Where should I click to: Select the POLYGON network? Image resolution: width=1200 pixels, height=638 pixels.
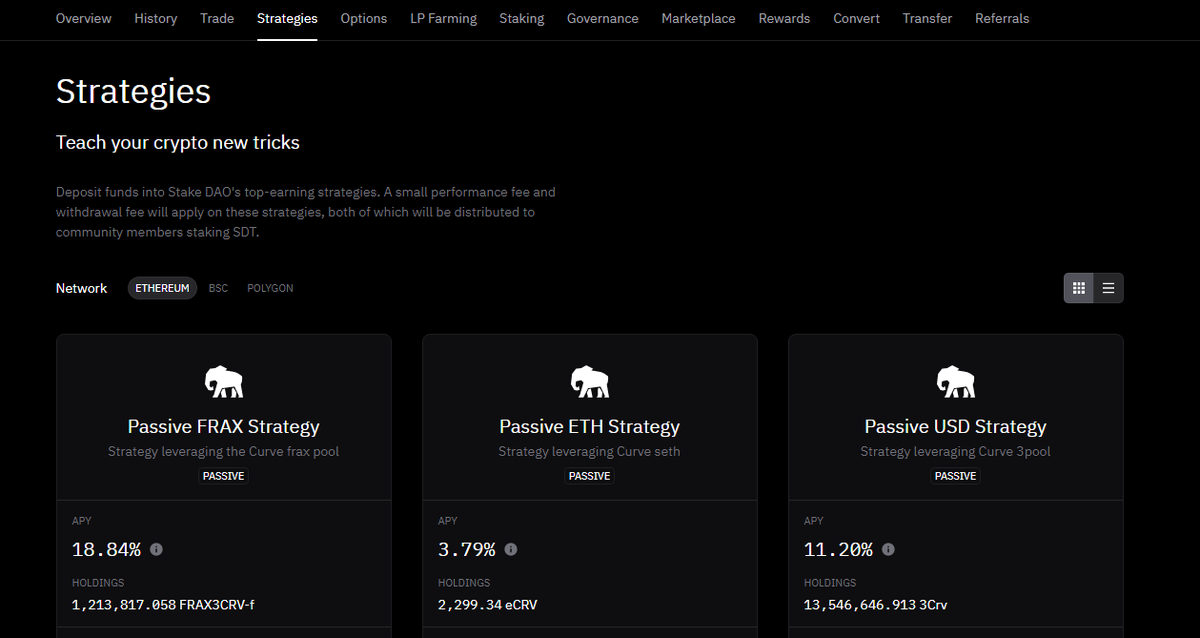270,288
